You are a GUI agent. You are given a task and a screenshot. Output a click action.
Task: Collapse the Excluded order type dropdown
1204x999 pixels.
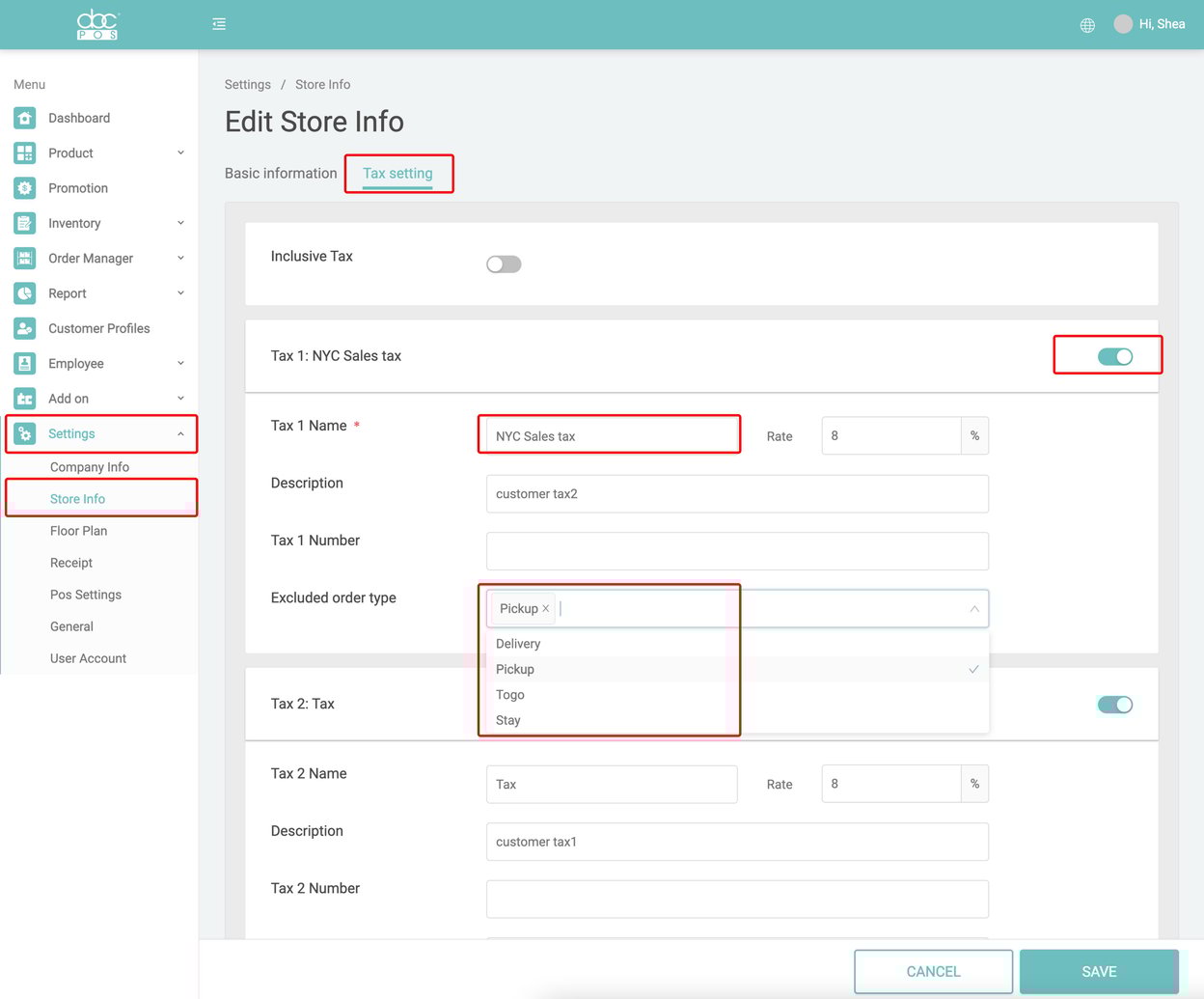coord(973,608)
